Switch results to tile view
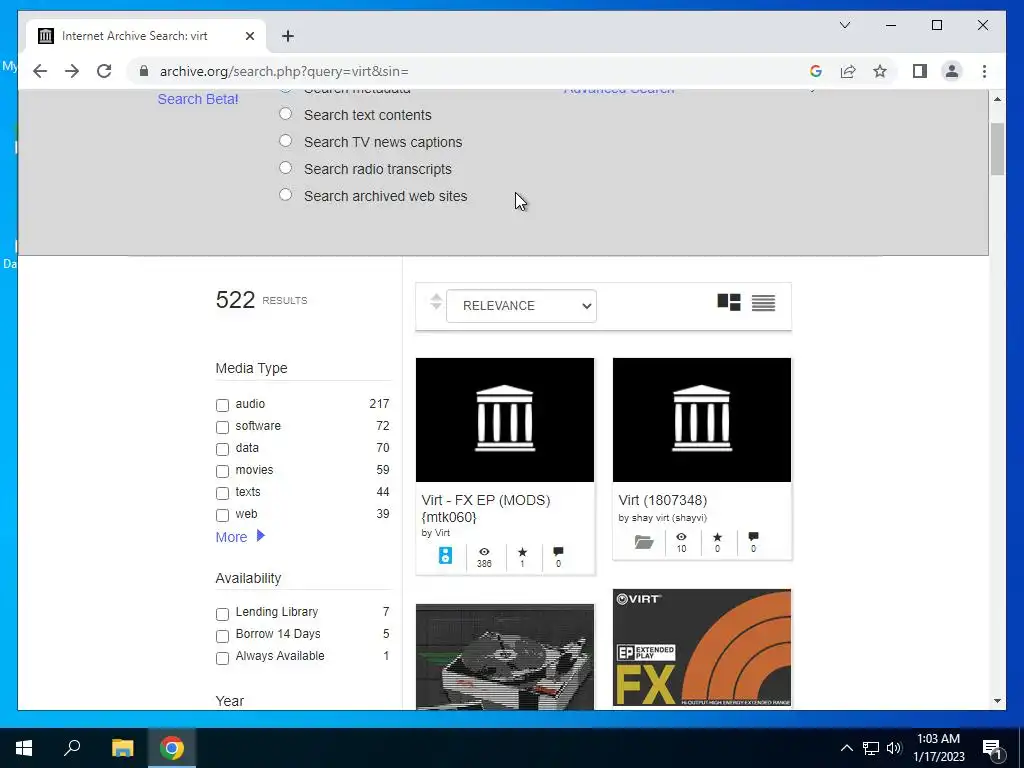1024x768 pixels. [x=729, y=302]
